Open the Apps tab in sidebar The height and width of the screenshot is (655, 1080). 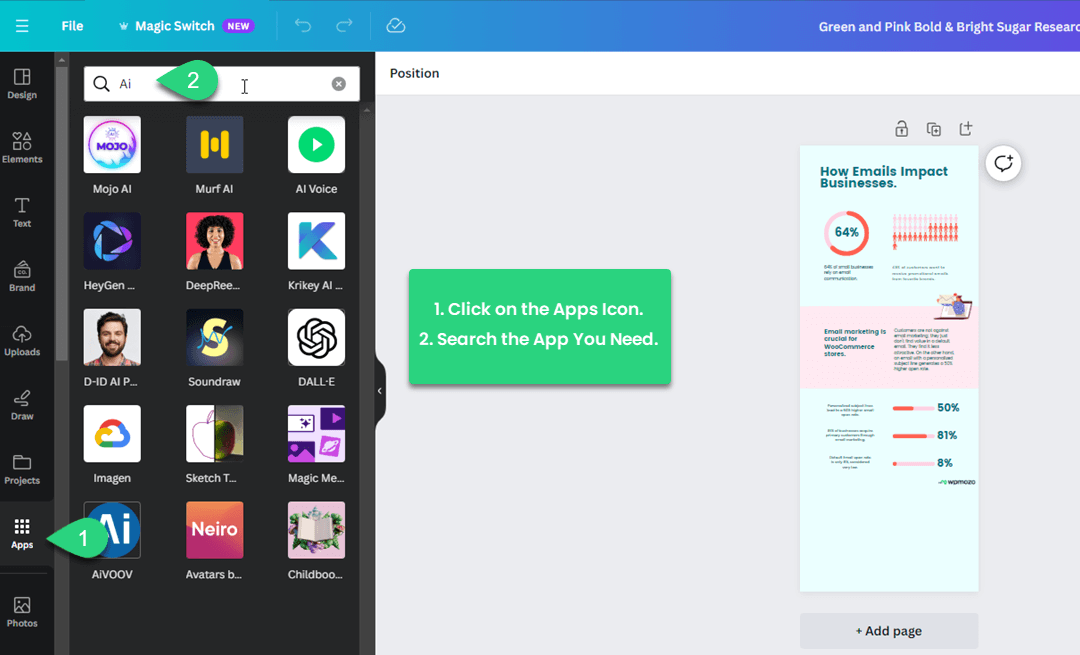click(22, 534)
